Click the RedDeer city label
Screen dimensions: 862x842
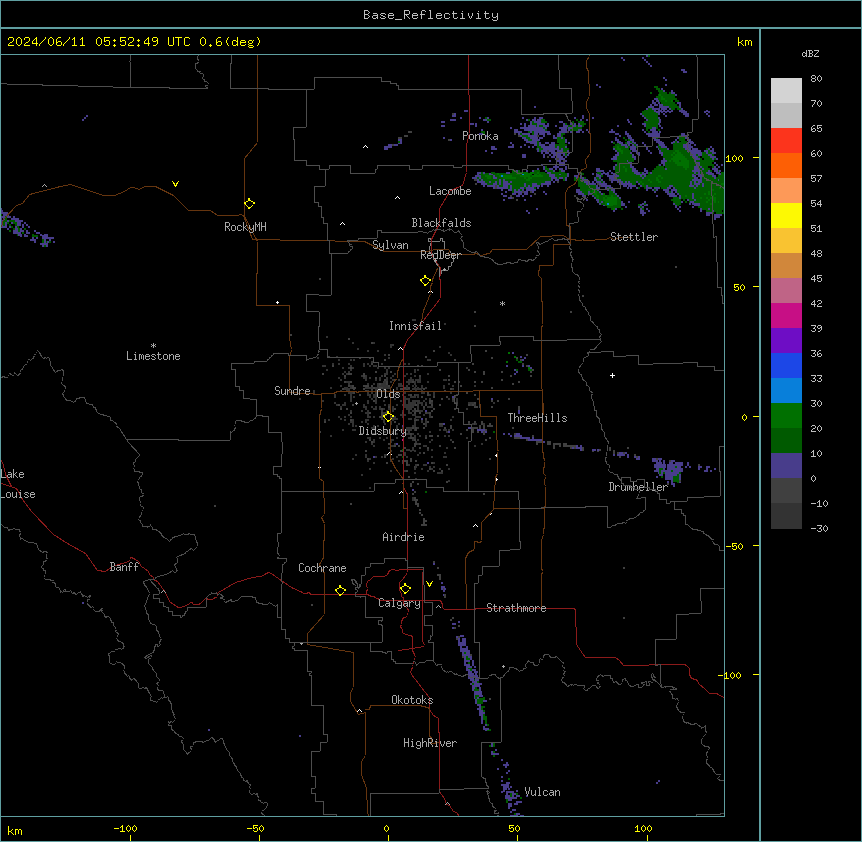[x=440, y=255]
